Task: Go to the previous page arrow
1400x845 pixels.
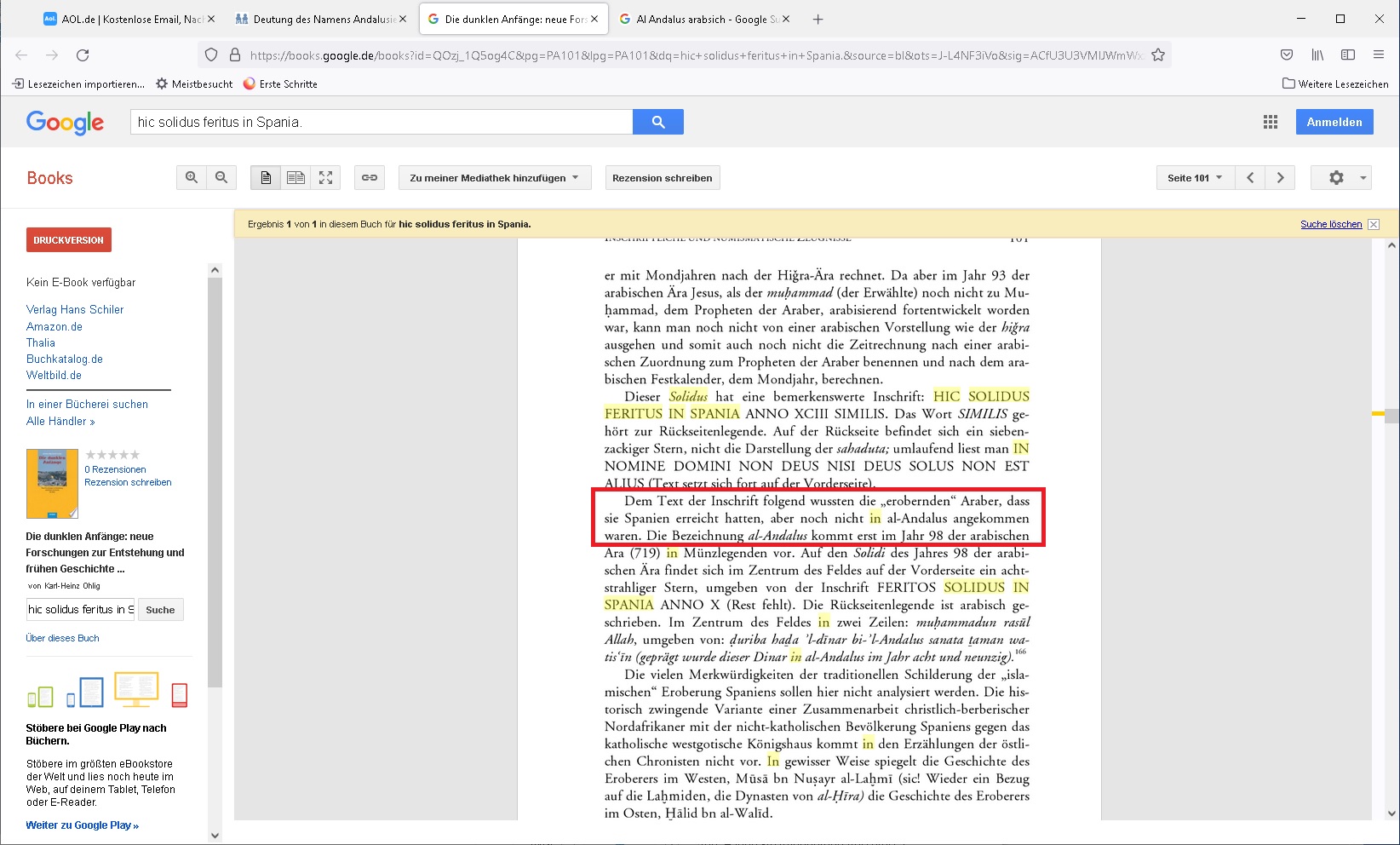Action: (1250, 177)
